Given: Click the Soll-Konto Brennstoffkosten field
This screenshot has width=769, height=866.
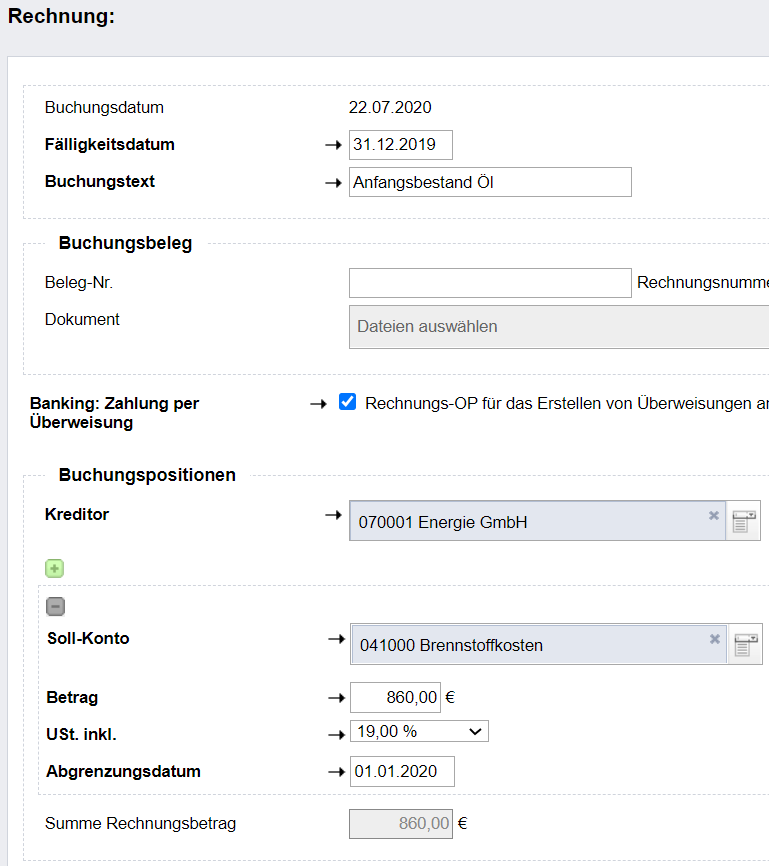Looking at the screenshot, I should click(x=539, y=645).
